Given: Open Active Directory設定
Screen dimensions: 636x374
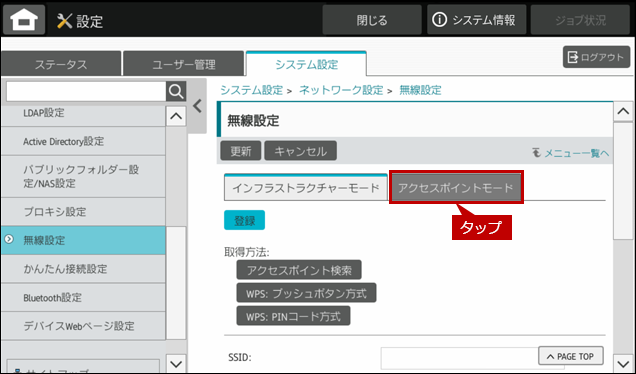Looking at the screenshot, I should coord(83,141).
